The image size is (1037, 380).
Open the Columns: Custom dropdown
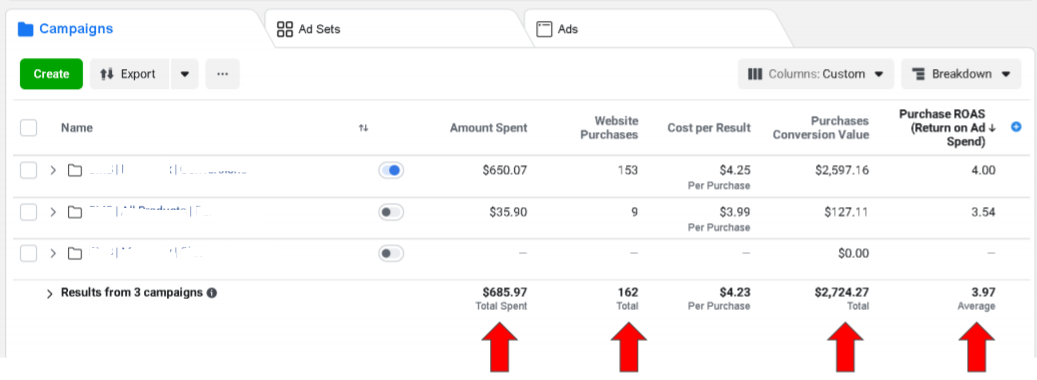tap(815, 74)
